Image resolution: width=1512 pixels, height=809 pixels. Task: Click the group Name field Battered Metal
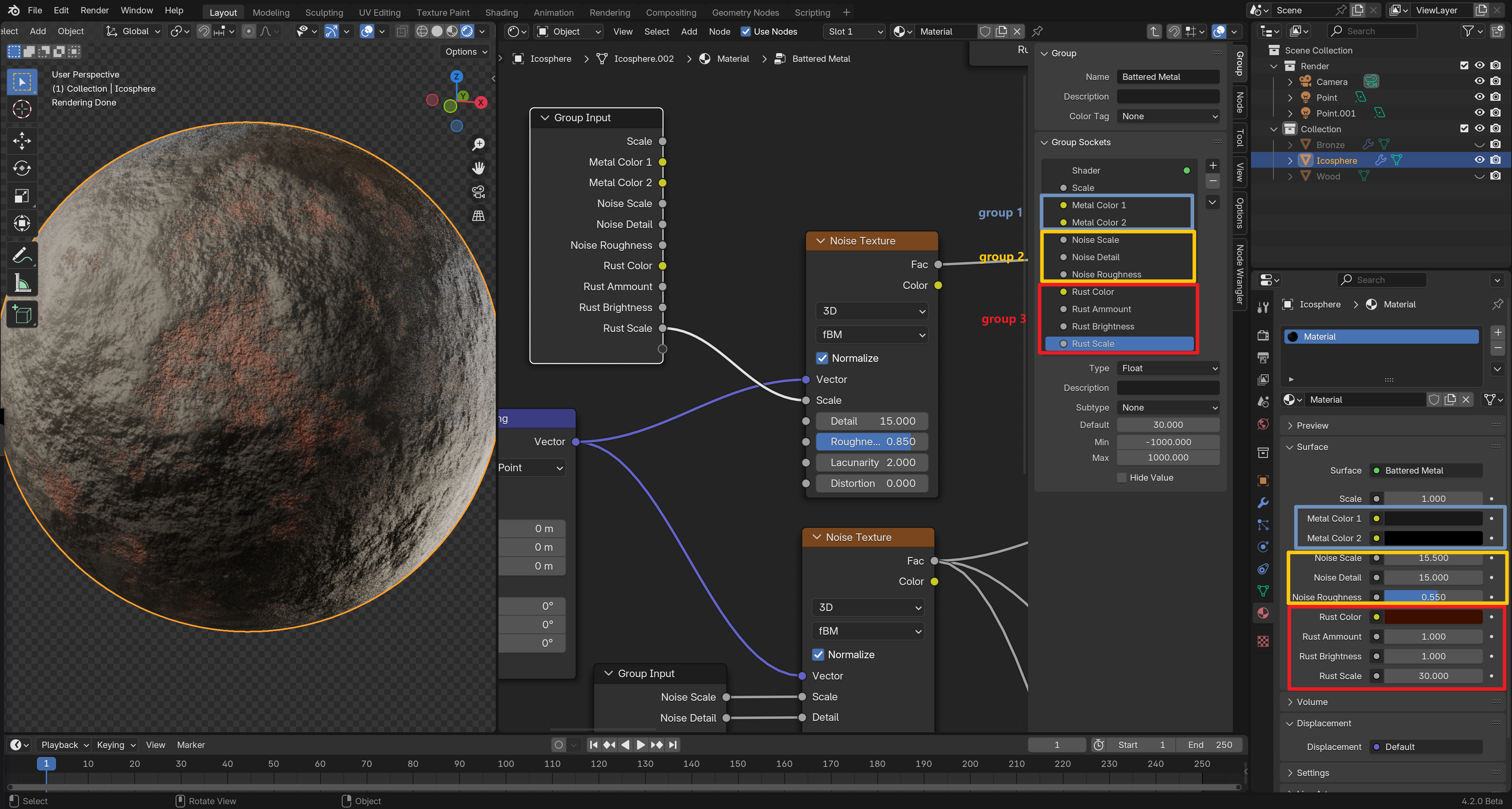pyautogui.click(x=1168, y=77)
